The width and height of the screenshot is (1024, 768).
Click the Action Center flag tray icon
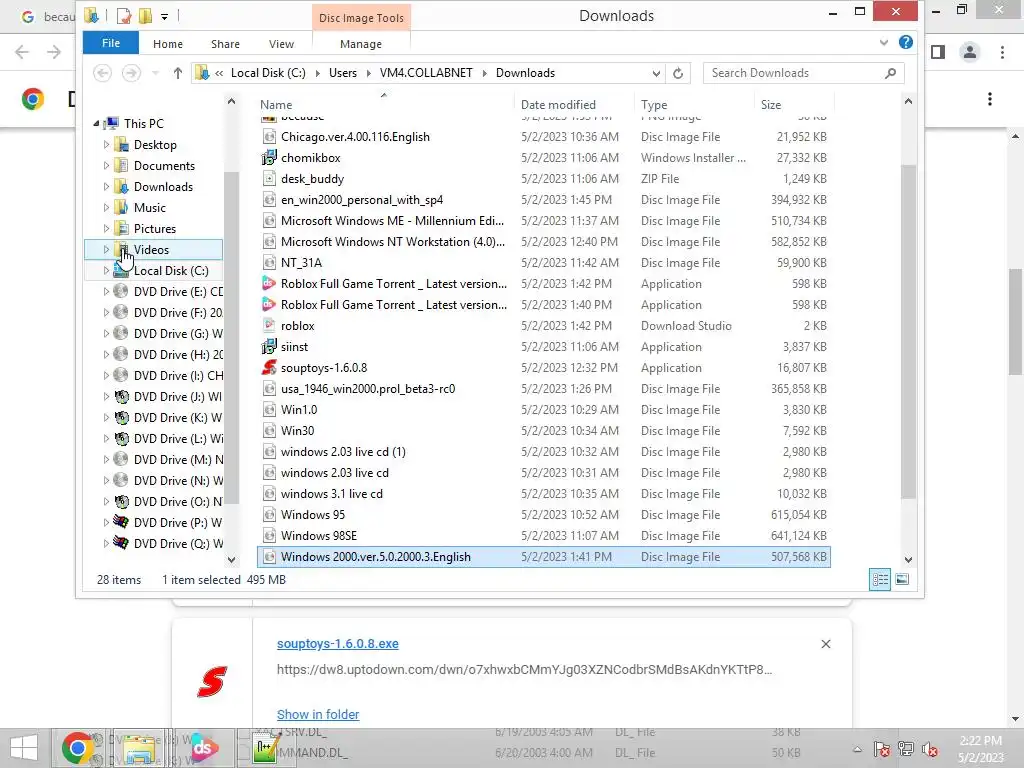click(x=881, y=749)
